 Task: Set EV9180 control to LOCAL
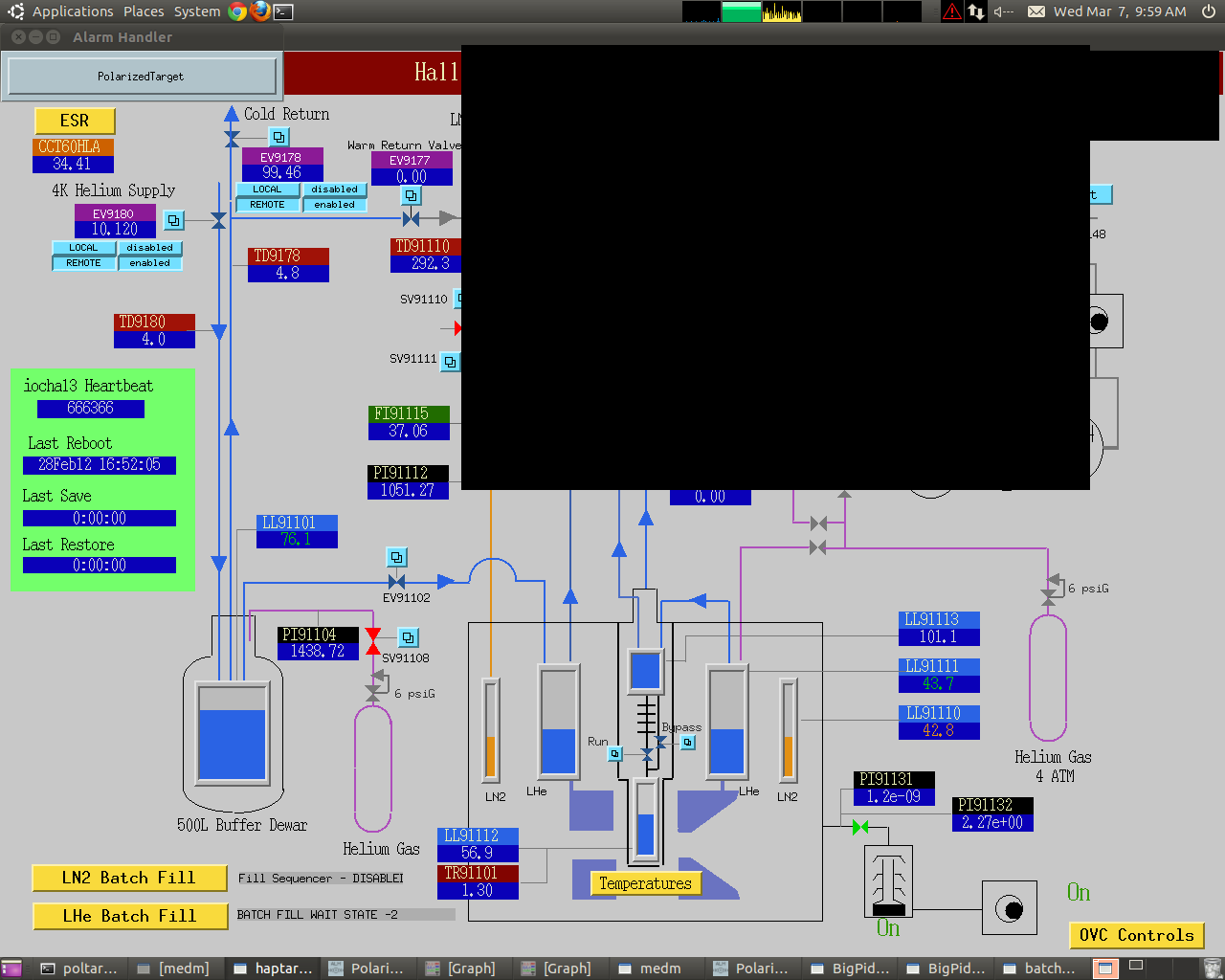(83, 248)
